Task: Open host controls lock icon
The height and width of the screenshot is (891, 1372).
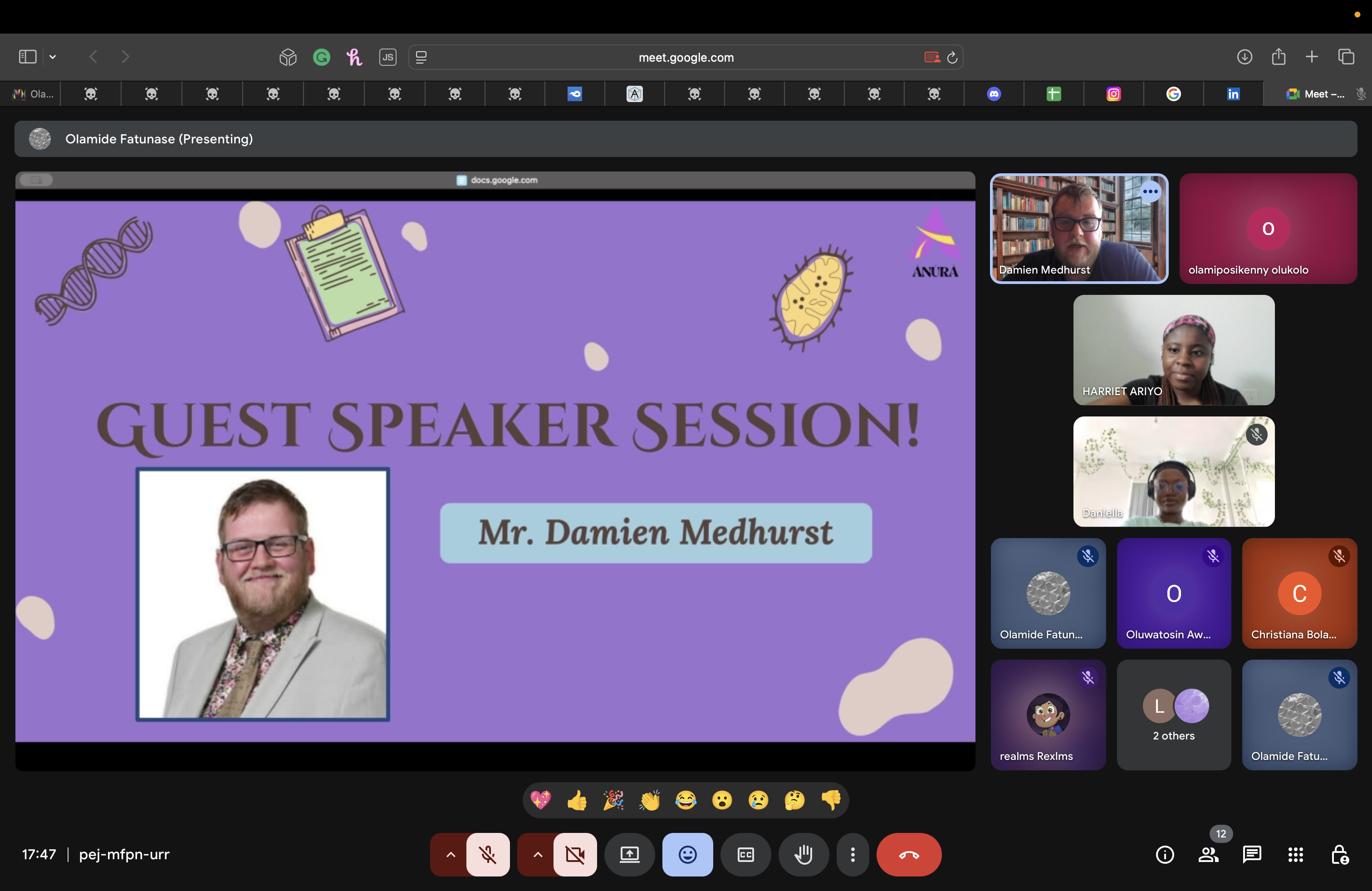Action: (1339, 854)
